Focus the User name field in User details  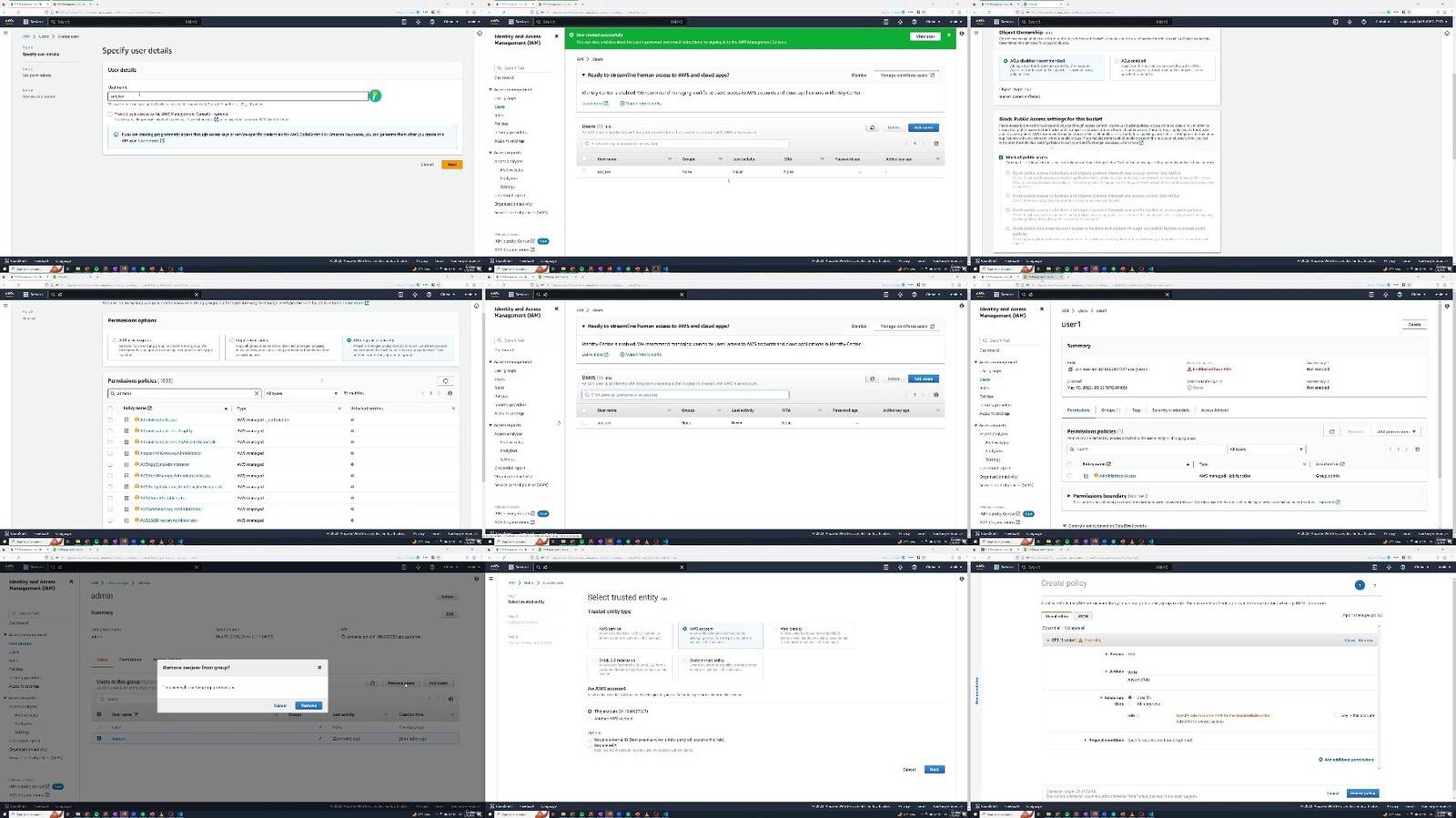point(238,96)
